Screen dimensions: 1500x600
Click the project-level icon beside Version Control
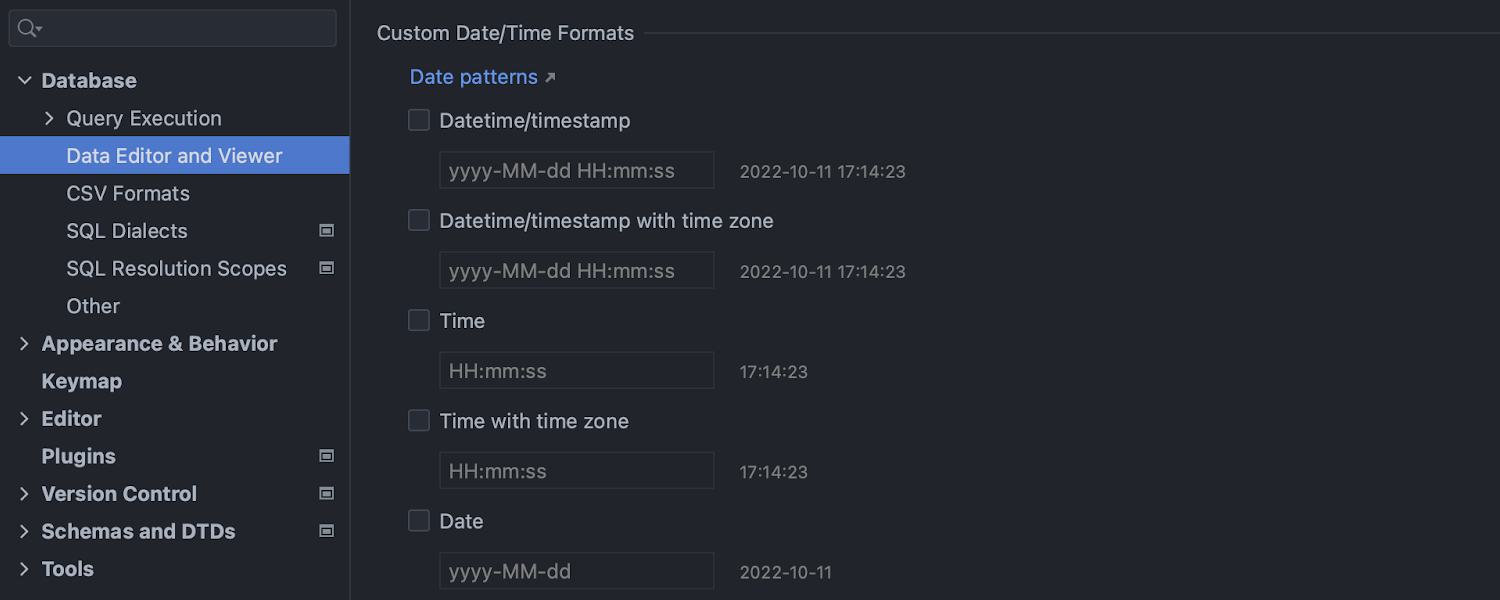click(x=326, y=493)
